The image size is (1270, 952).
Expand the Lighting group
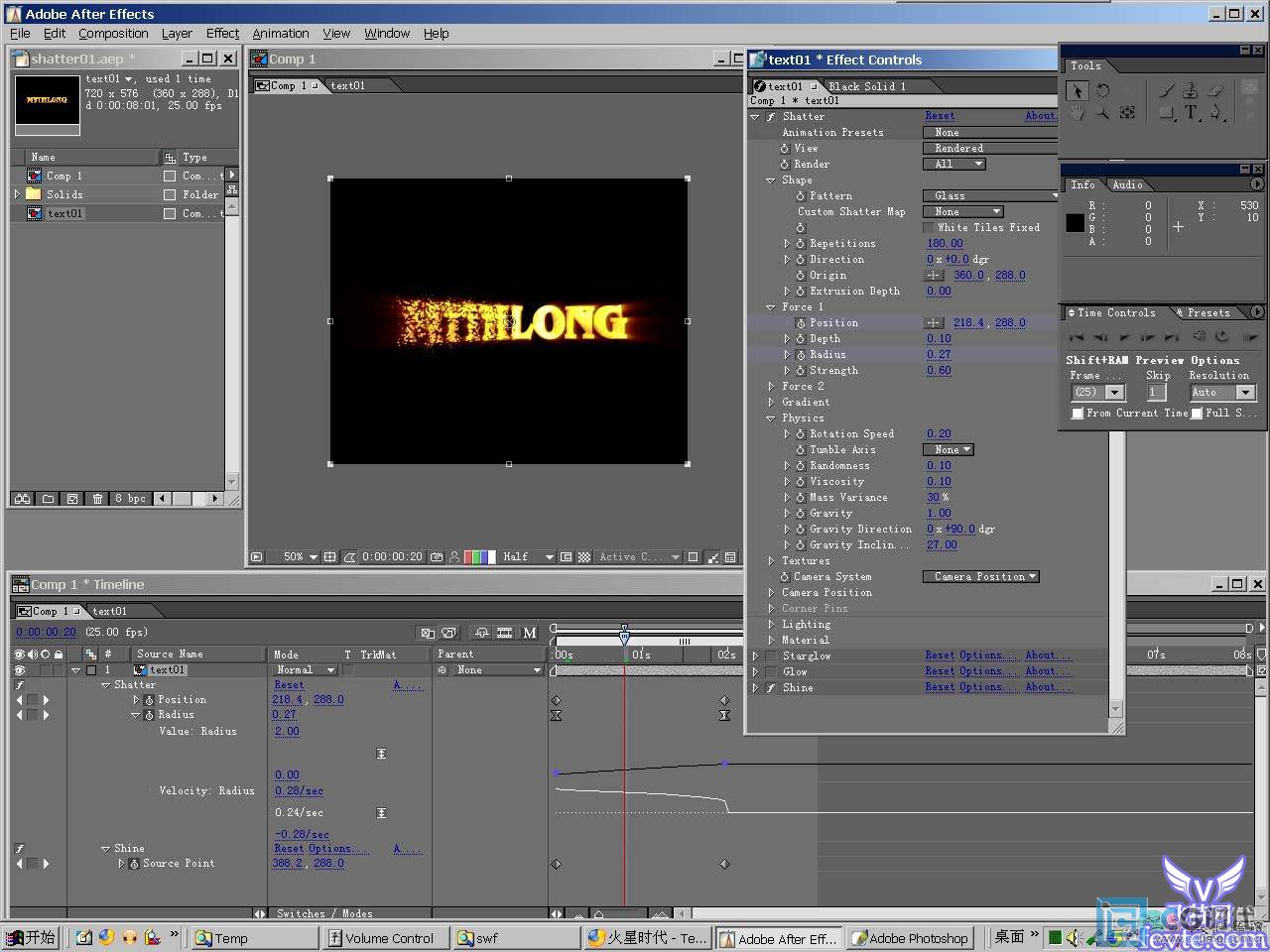click(x=772, y=625)
